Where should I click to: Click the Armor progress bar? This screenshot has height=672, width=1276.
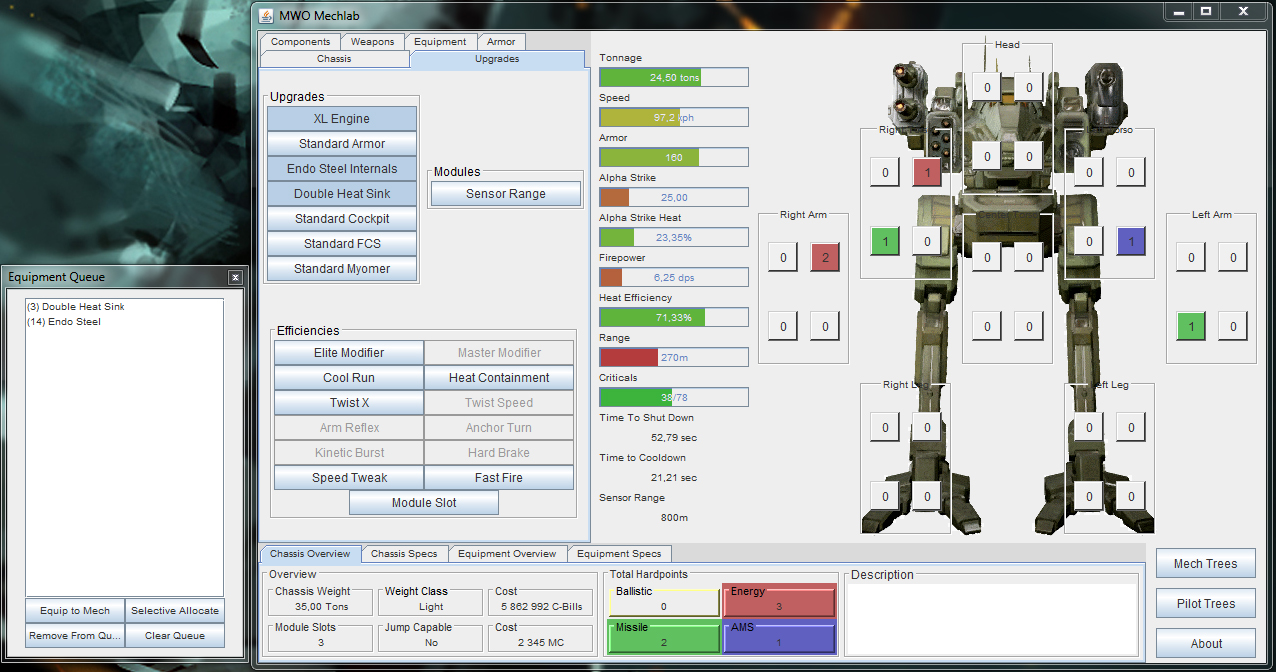[x=674, y=157]
